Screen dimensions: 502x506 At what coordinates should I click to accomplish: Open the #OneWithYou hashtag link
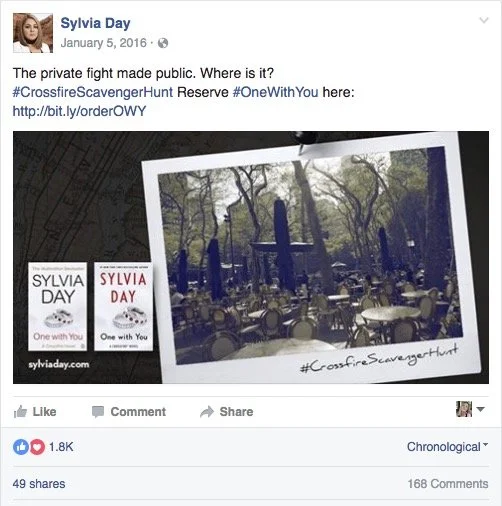click(275, 92)
